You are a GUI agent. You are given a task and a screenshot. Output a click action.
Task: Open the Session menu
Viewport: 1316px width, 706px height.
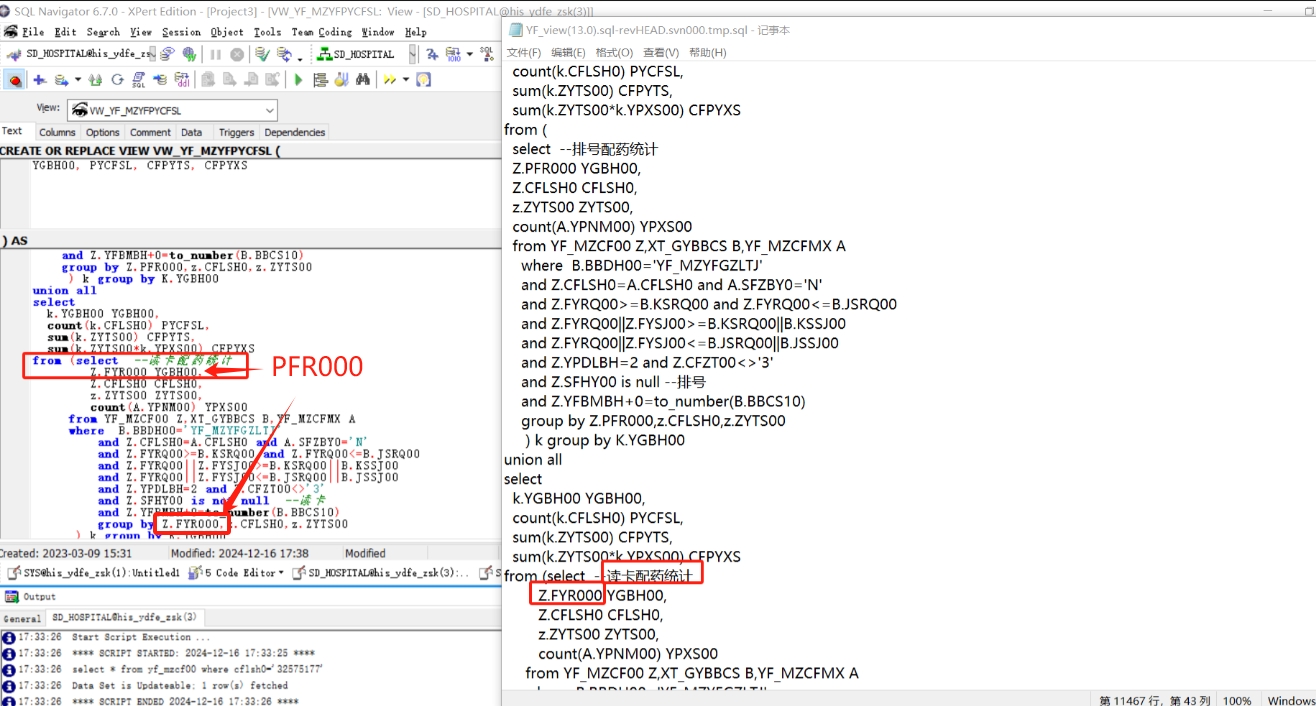(181, 32)
